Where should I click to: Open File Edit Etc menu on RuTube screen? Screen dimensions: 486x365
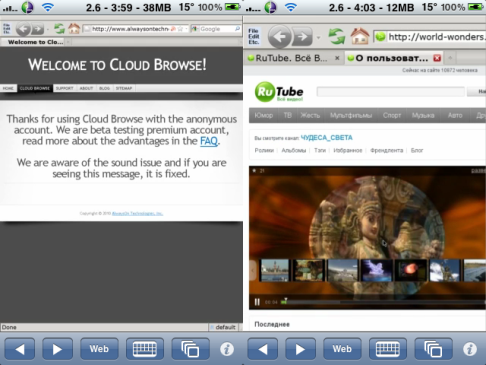[x=254, y=37]
